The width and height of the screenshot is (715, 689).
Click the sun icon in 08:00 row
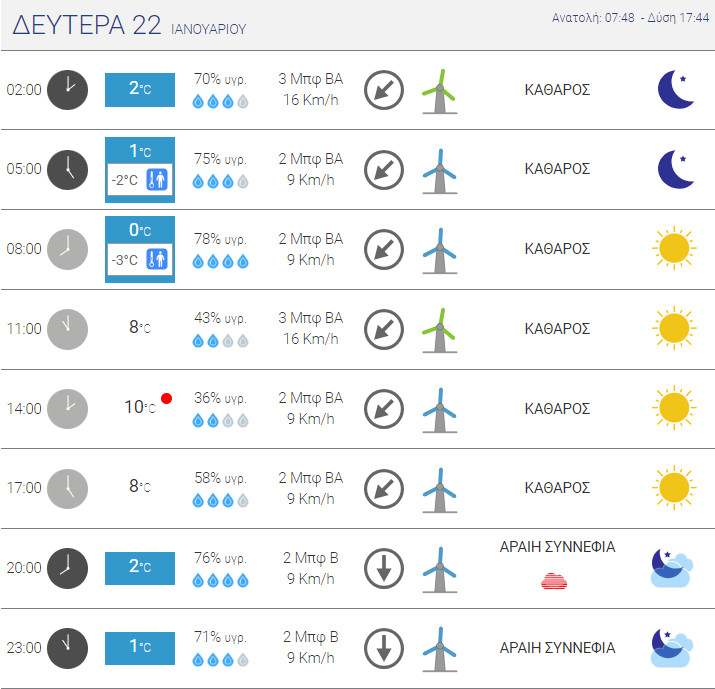point(672,249)
